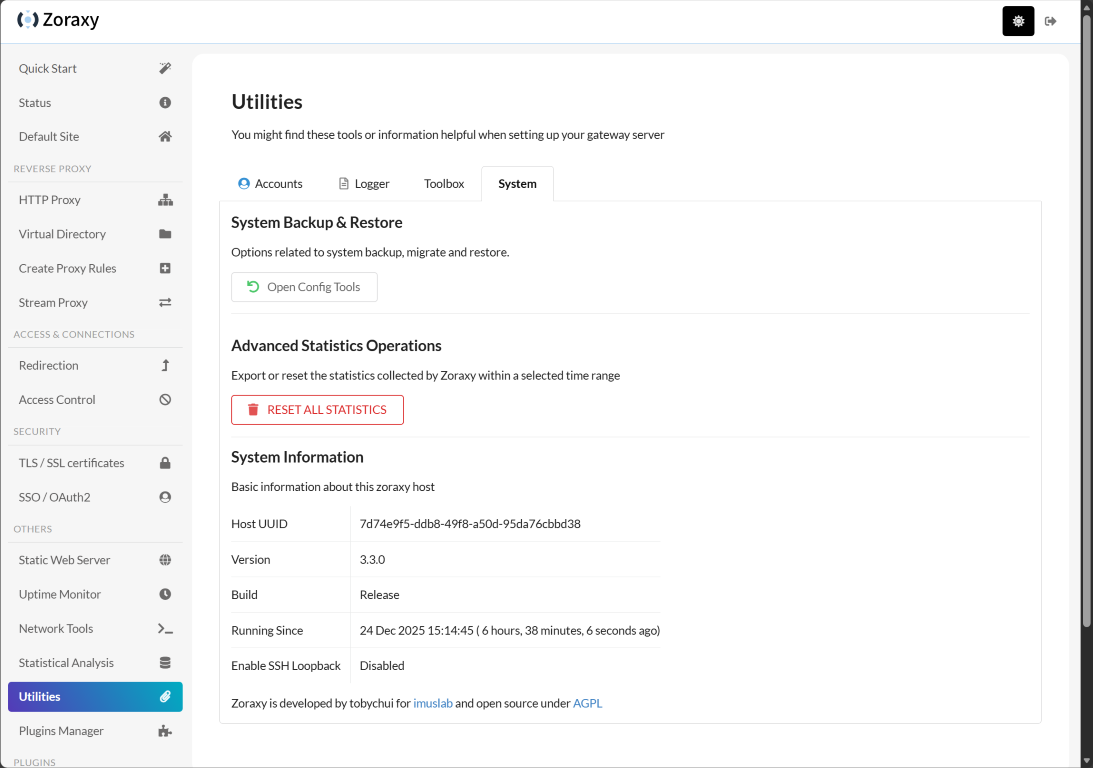Go to Access Control menu item
1093x768 pixels.
pyautogui.click(x=57, y=400)
